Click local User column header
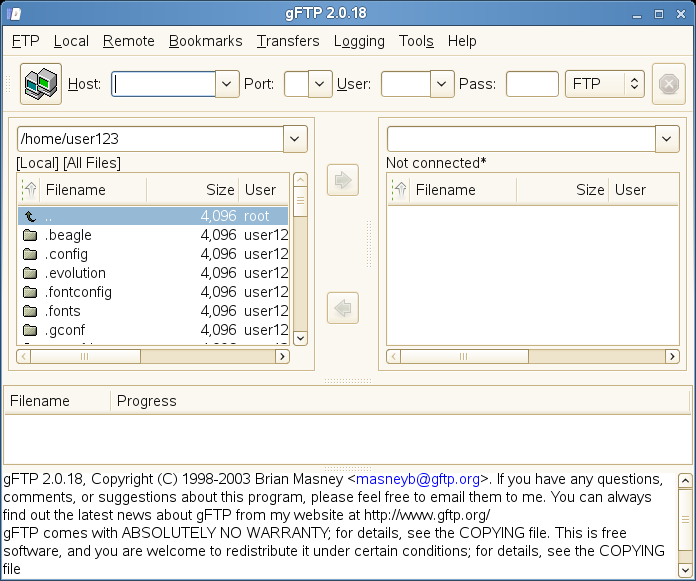 point(264,190)
